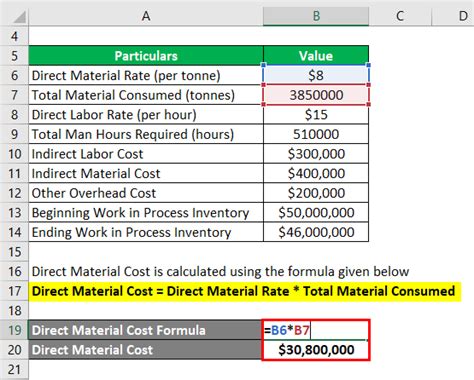This screenshot has height=380, width=474.
Task: Select the $50,000,000 value cell
Action: 316,213
